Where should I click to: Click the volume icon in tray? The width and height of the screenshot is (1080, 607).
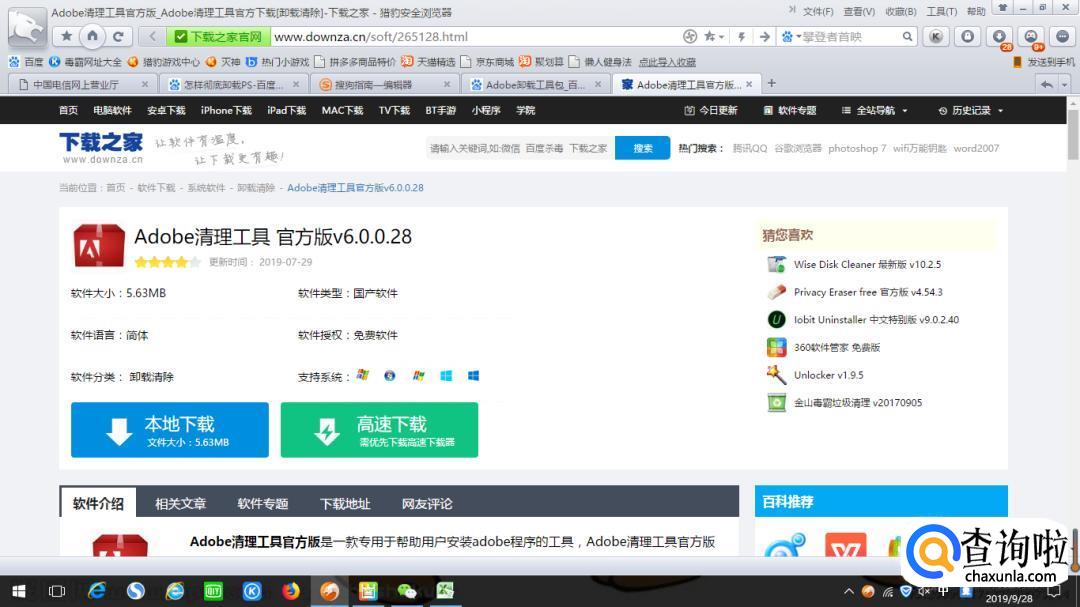coord(925,591)
